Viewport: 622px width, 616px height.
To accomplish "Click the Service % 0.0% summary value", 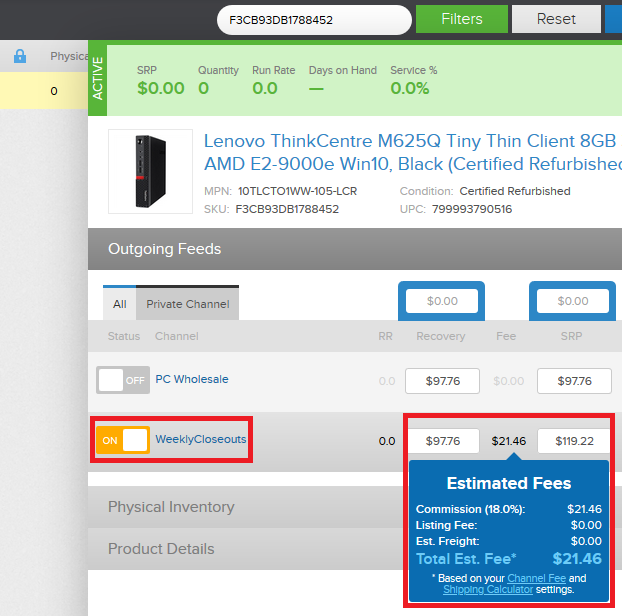I will tap(410, 88).
